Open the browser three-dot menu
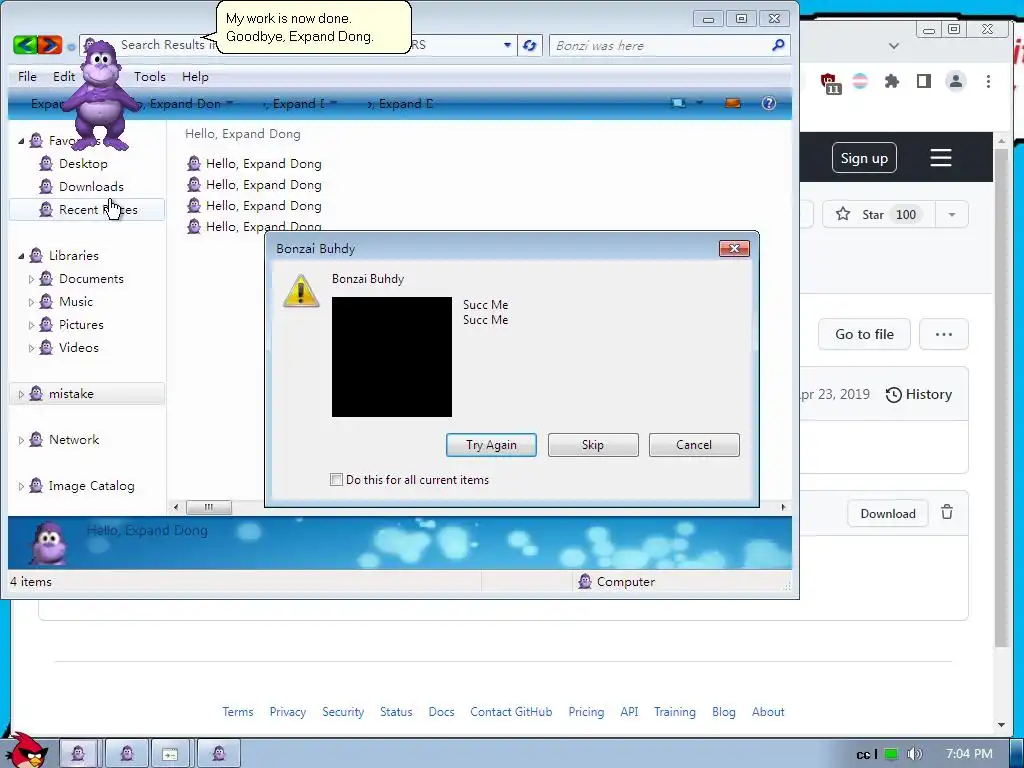 click(x=988, y=81)
